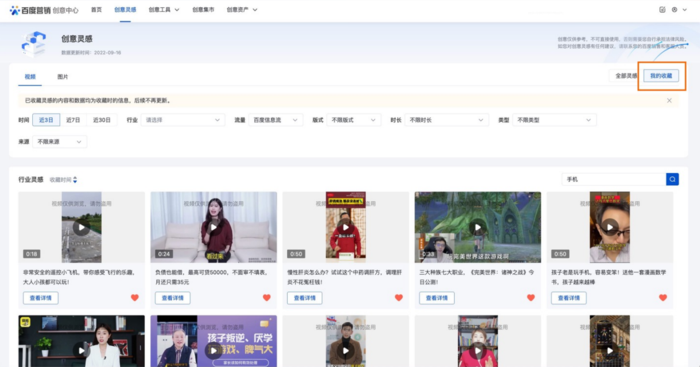Click the search field containing 手机
This screenshot has height=367, width=700.
614,179
